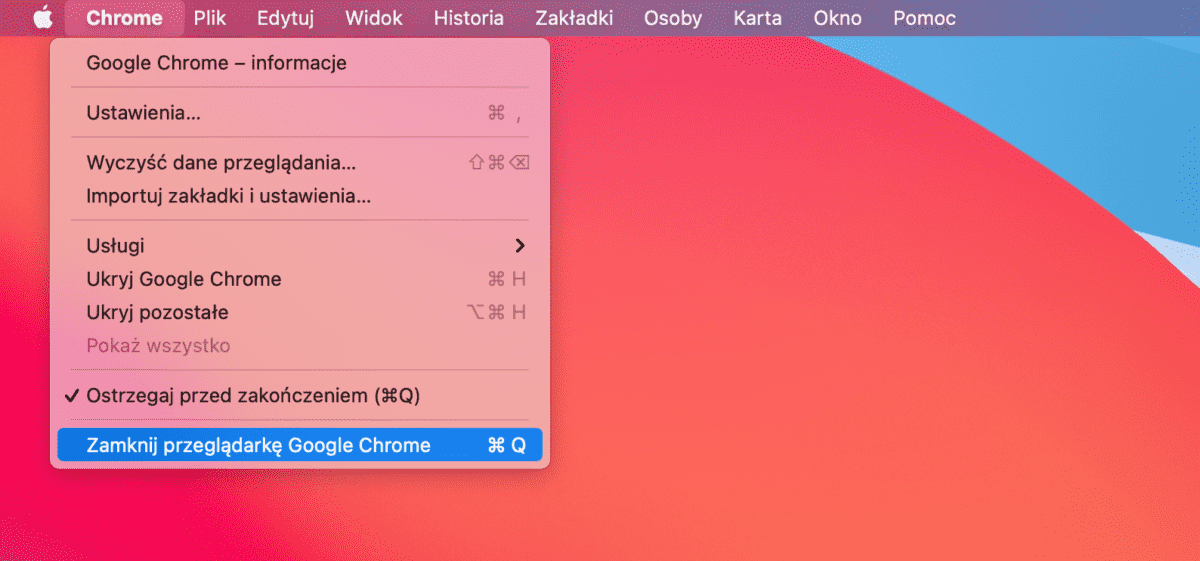The image size is (1200, 561).
Task: Click Ukryj Google Chrome
Action: point(184,279)
